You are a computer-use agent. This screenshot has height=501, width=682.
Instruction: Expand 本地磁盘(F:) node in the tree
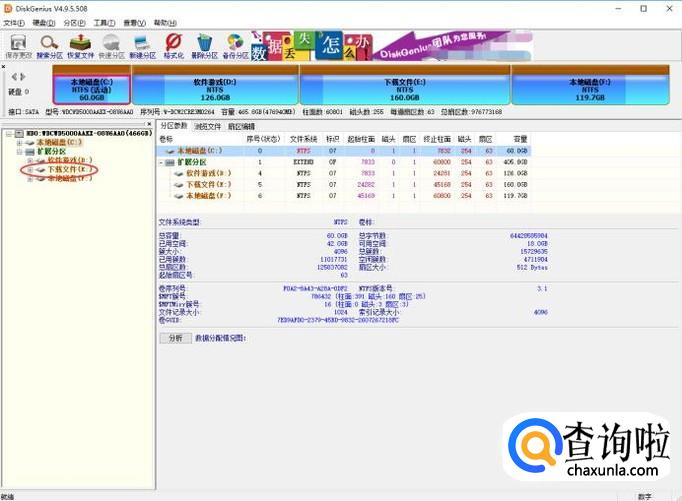(x=30, y=179)
